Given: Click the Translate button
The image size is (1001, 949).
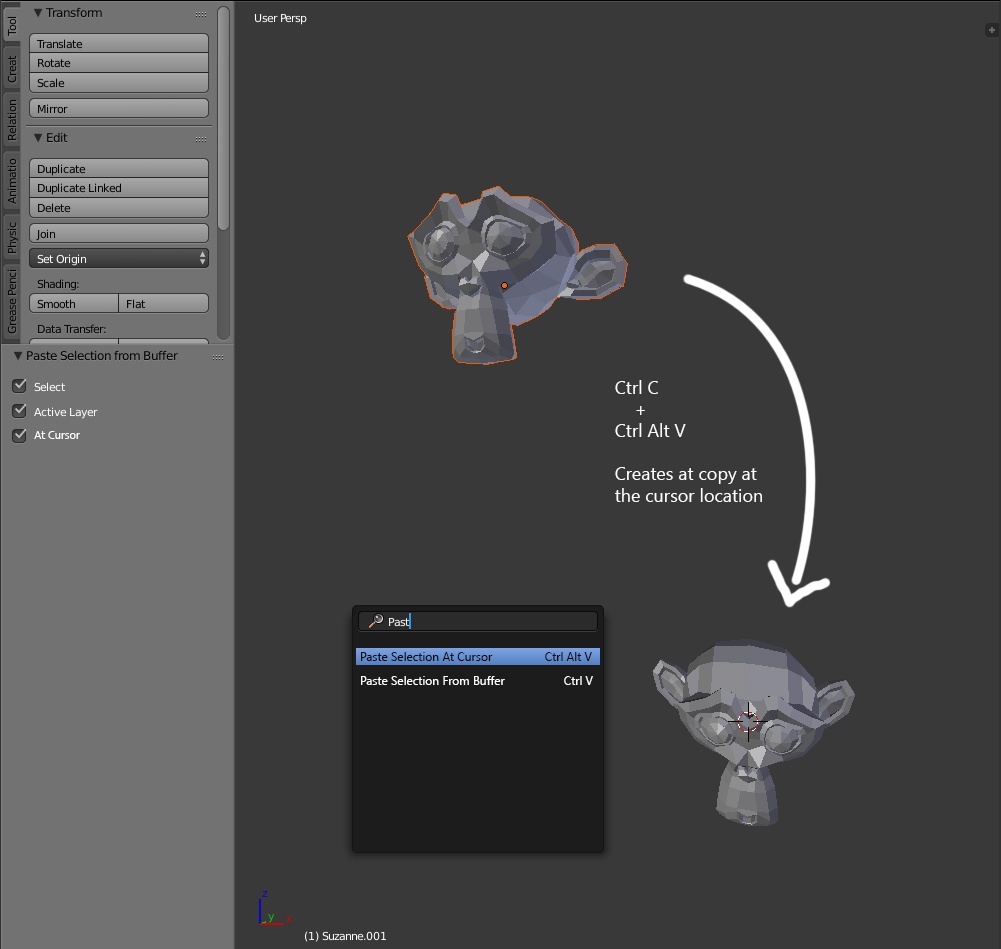Looking at the screenshot, I should pyautogui.click(x=119, y=43).
